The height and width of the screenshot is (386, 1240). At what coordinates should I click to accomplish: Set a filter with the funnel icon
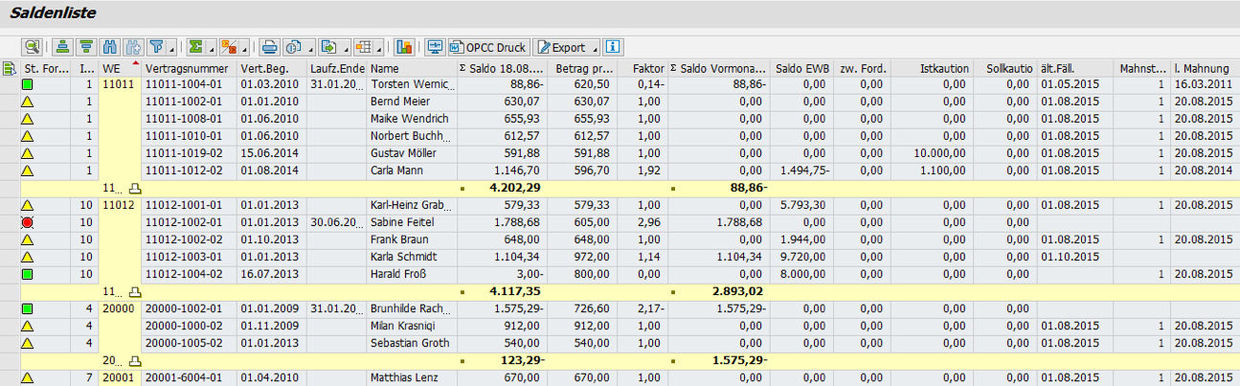click(156, 47)
